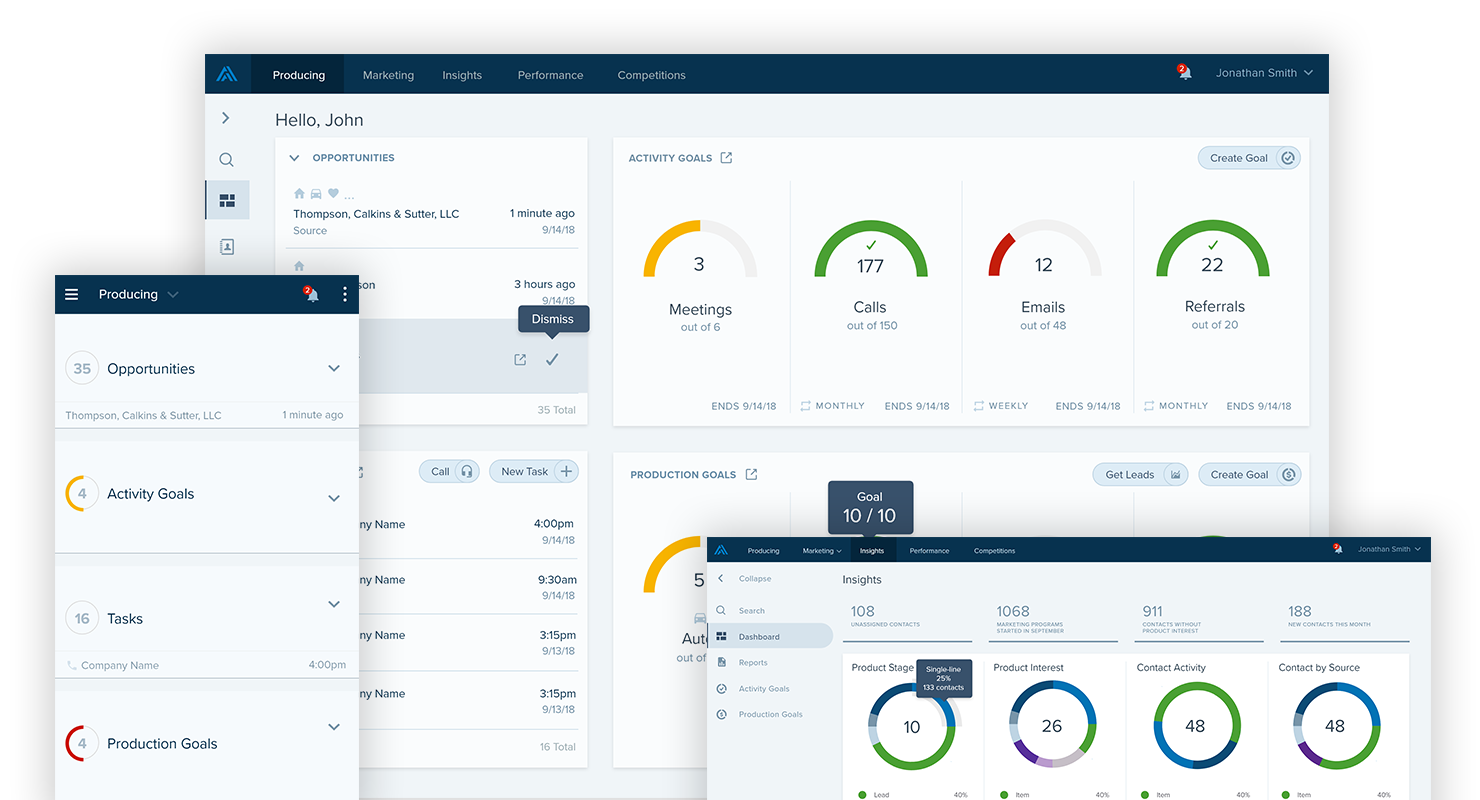Screen dimensions: 1480x800
Task: Open Performance tab in main window
Action: tap(550, 75)
